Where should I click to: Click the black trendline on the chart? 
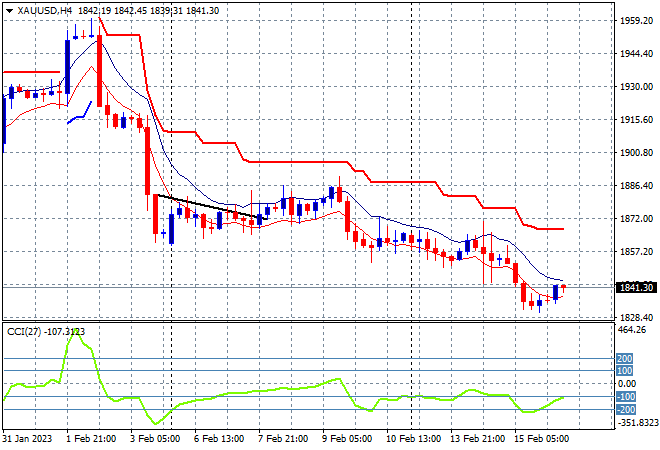(213, 207)
